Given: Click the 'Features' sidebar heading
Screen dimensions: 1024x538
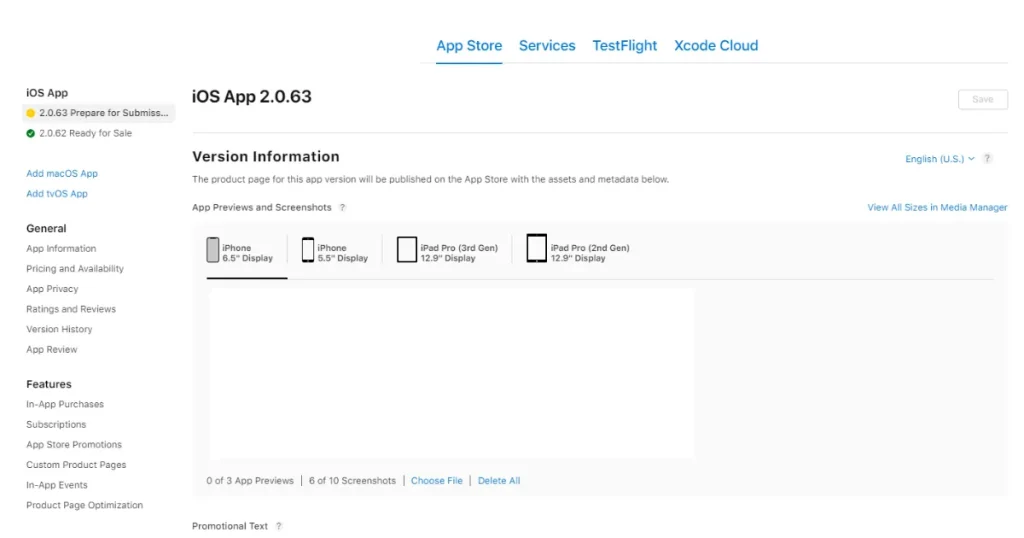Looking at the screenshot, I should pyautogui.click(x=48, y=385).
